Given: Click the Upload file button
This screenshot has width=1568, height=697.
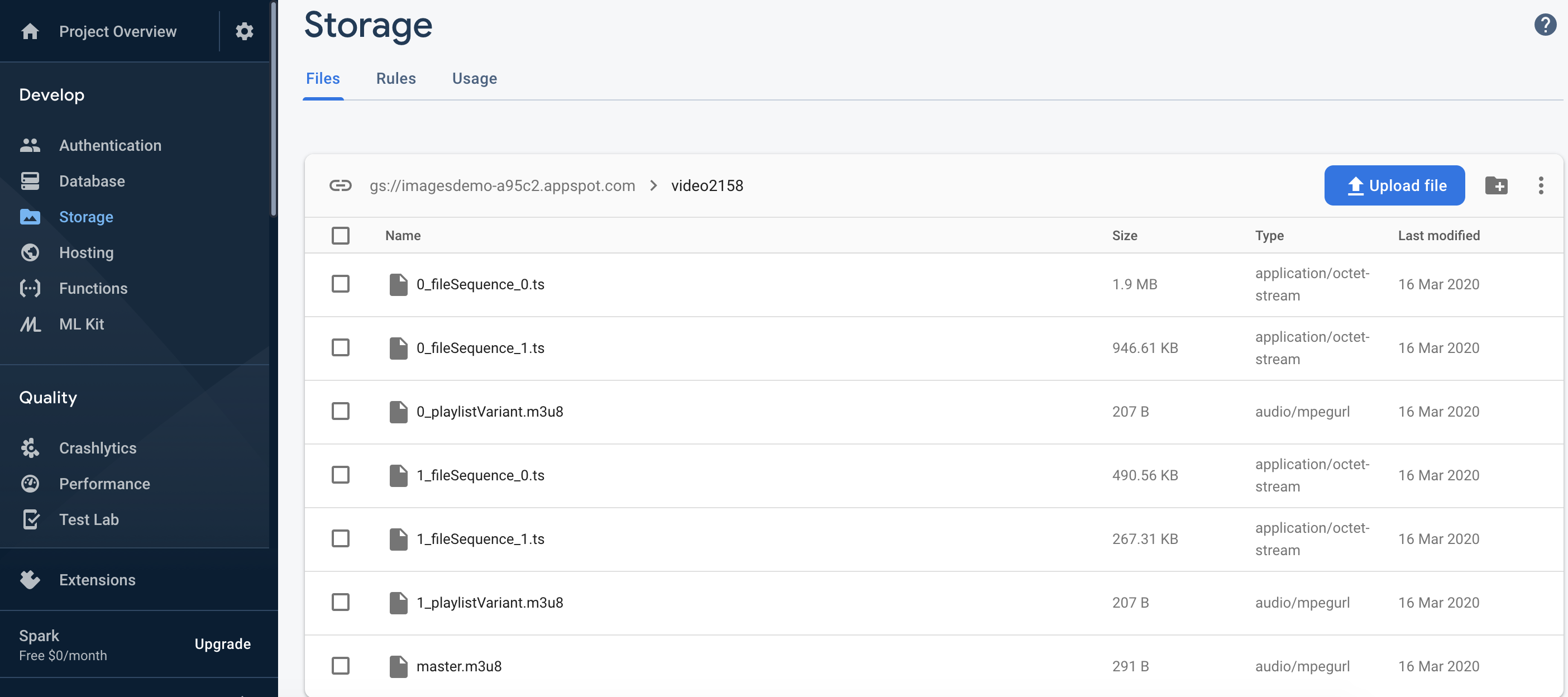Looking at the screenshot, I should [x=1394, y=185].
